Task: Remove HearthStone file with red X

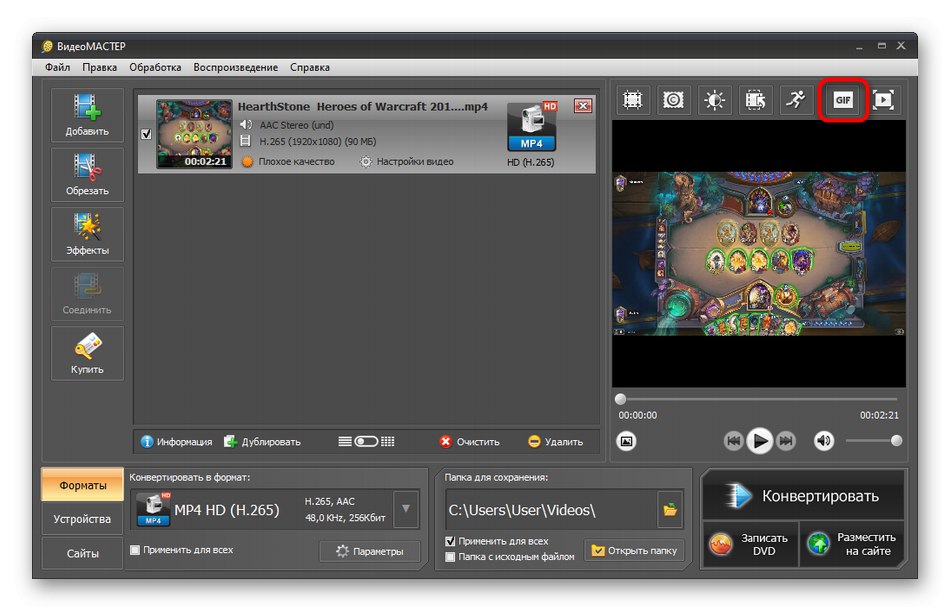Action: pos(583,105)
